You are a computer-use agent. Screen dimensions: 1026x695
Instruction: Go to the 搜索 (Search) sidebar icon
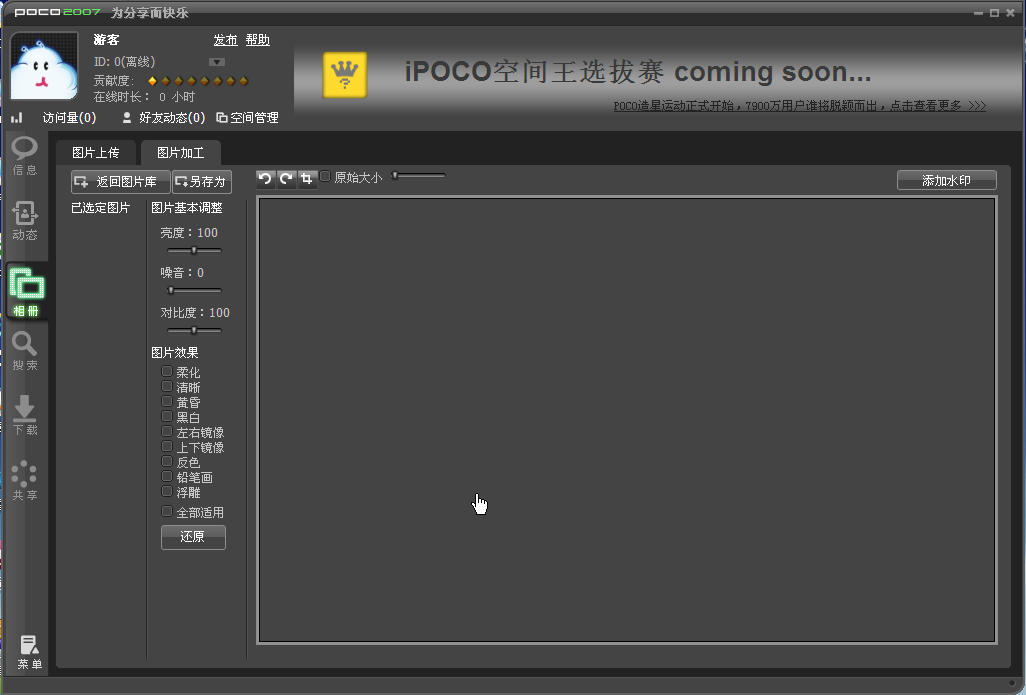point(25,350)
